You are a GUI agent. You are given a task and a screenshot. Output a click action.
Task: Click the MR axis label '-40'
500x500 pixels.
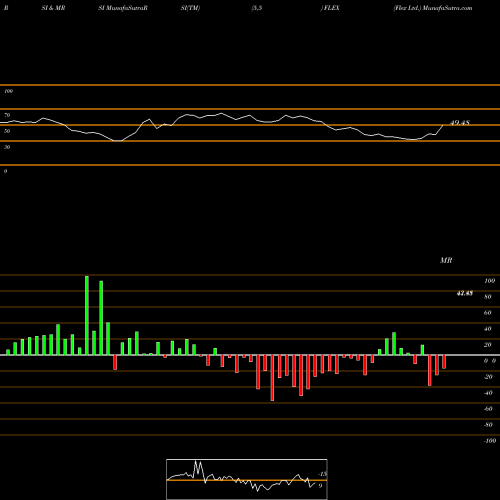click(x=488, y=393)
